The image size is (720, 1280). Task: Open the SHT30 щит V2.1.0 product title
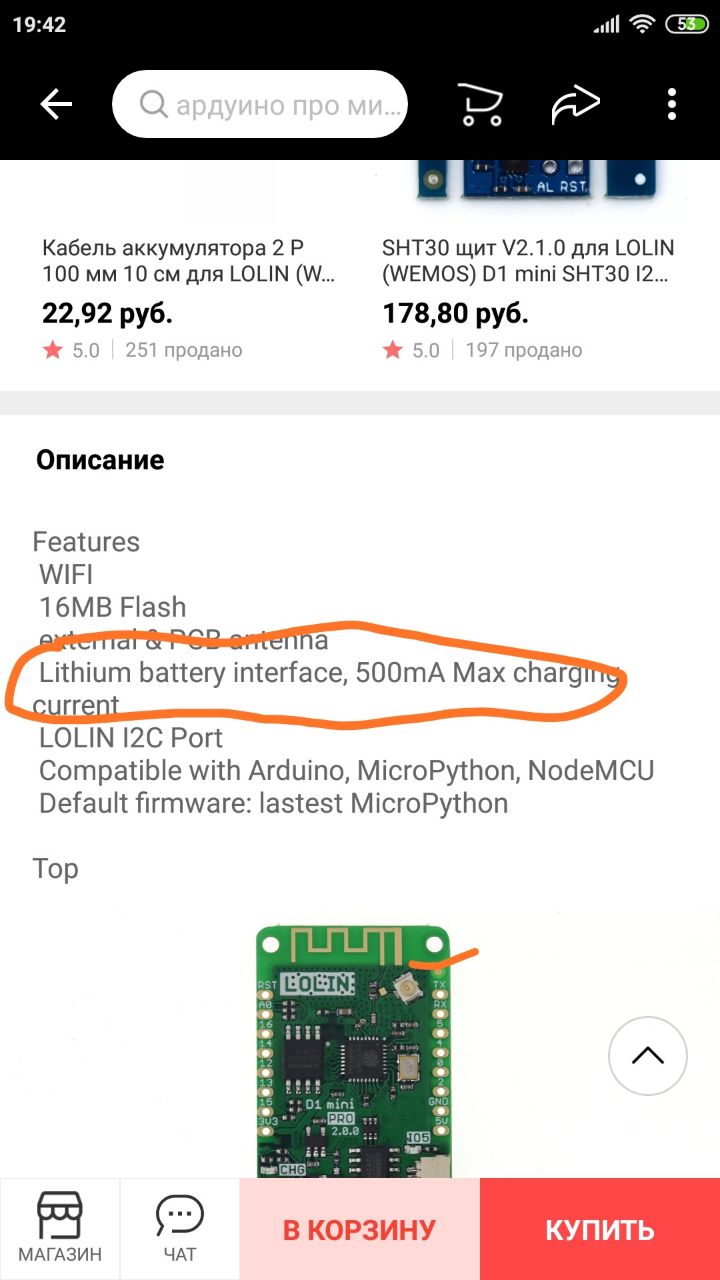click(530, 260)
